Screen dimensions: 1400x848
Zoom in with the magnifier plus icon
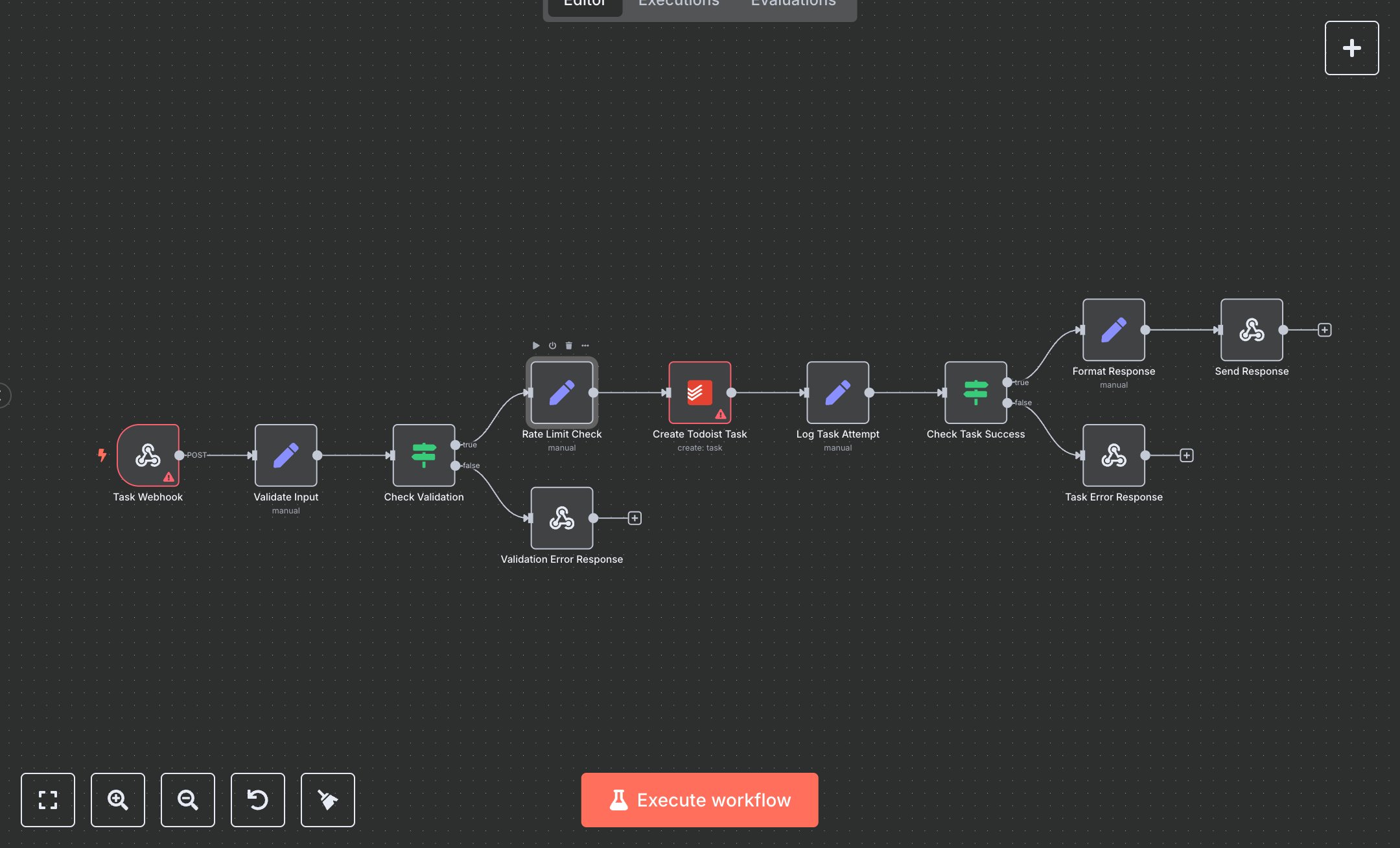tap(117, 800)
